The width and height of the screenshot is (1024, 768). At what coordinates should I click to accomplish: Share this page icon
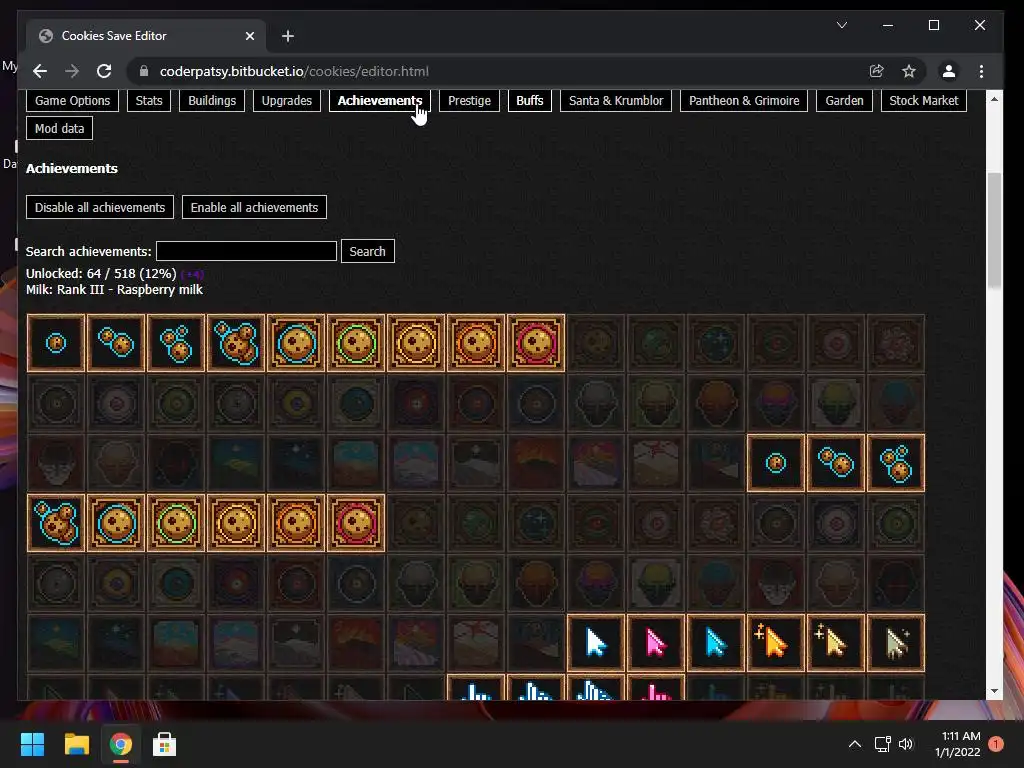876,71
